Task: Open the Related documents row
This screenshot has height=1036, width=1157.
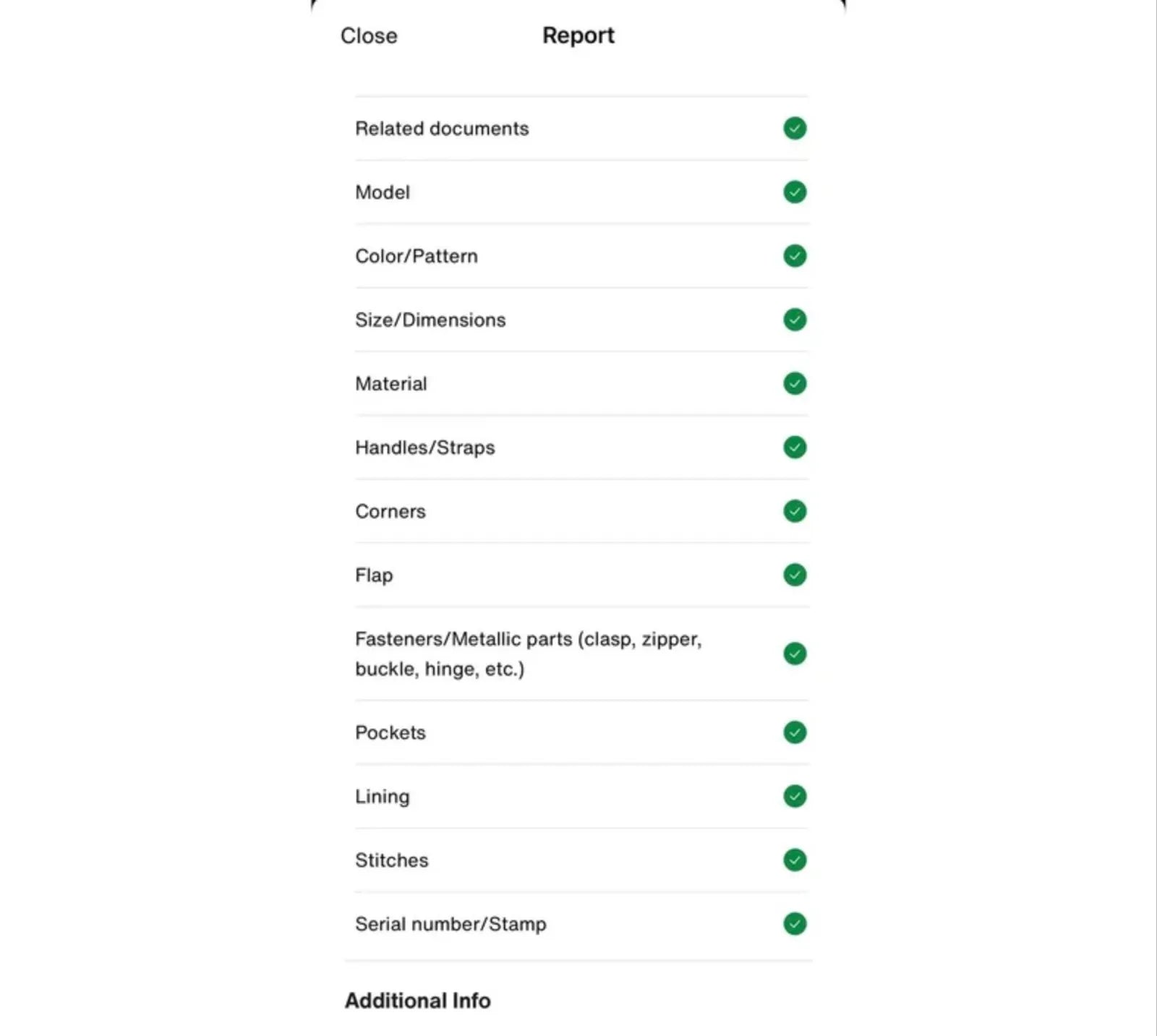Action: click(x=581, y=129)
